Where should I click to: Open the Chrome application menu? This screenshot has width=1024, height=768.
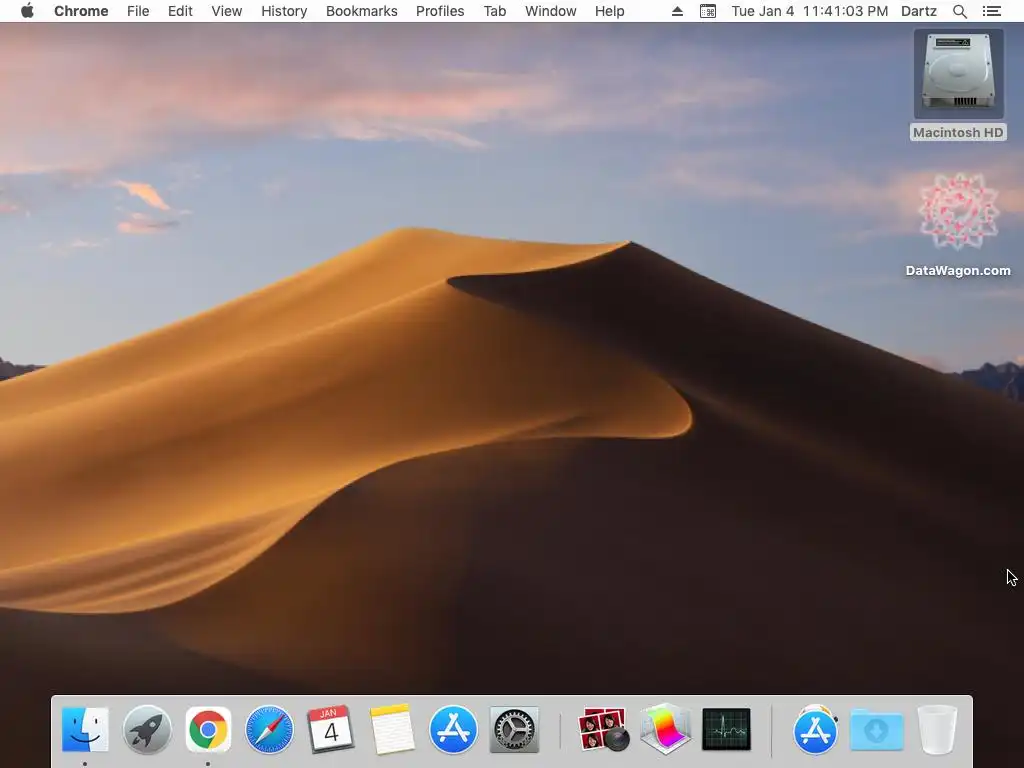click(x=81, y=11)
